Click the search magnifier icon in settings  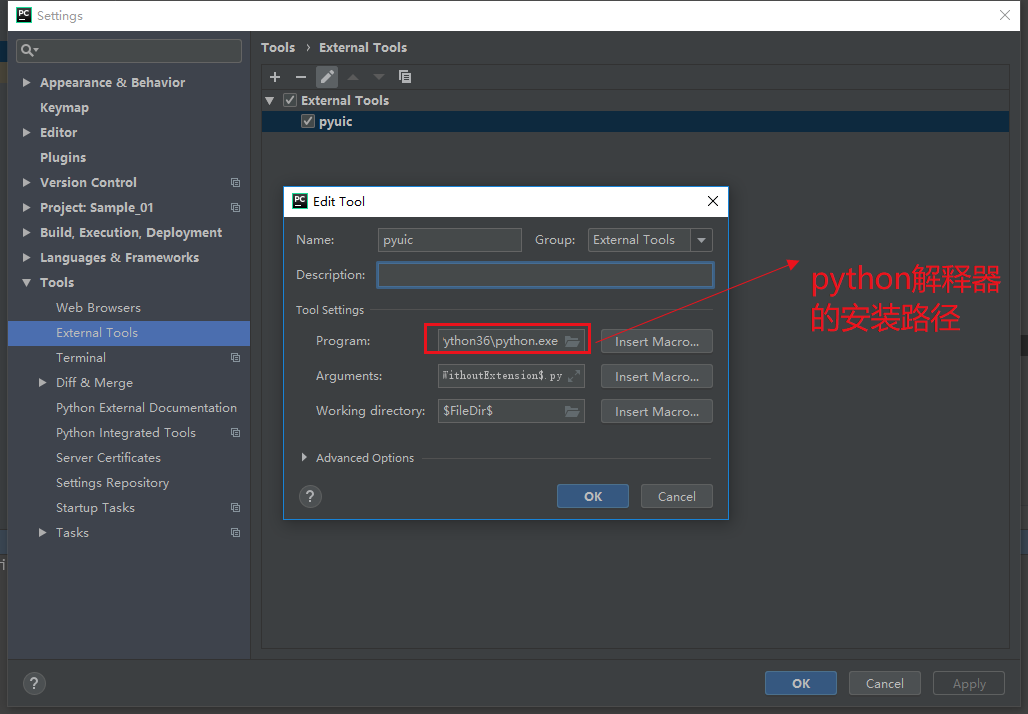click(x=29, y=50)
